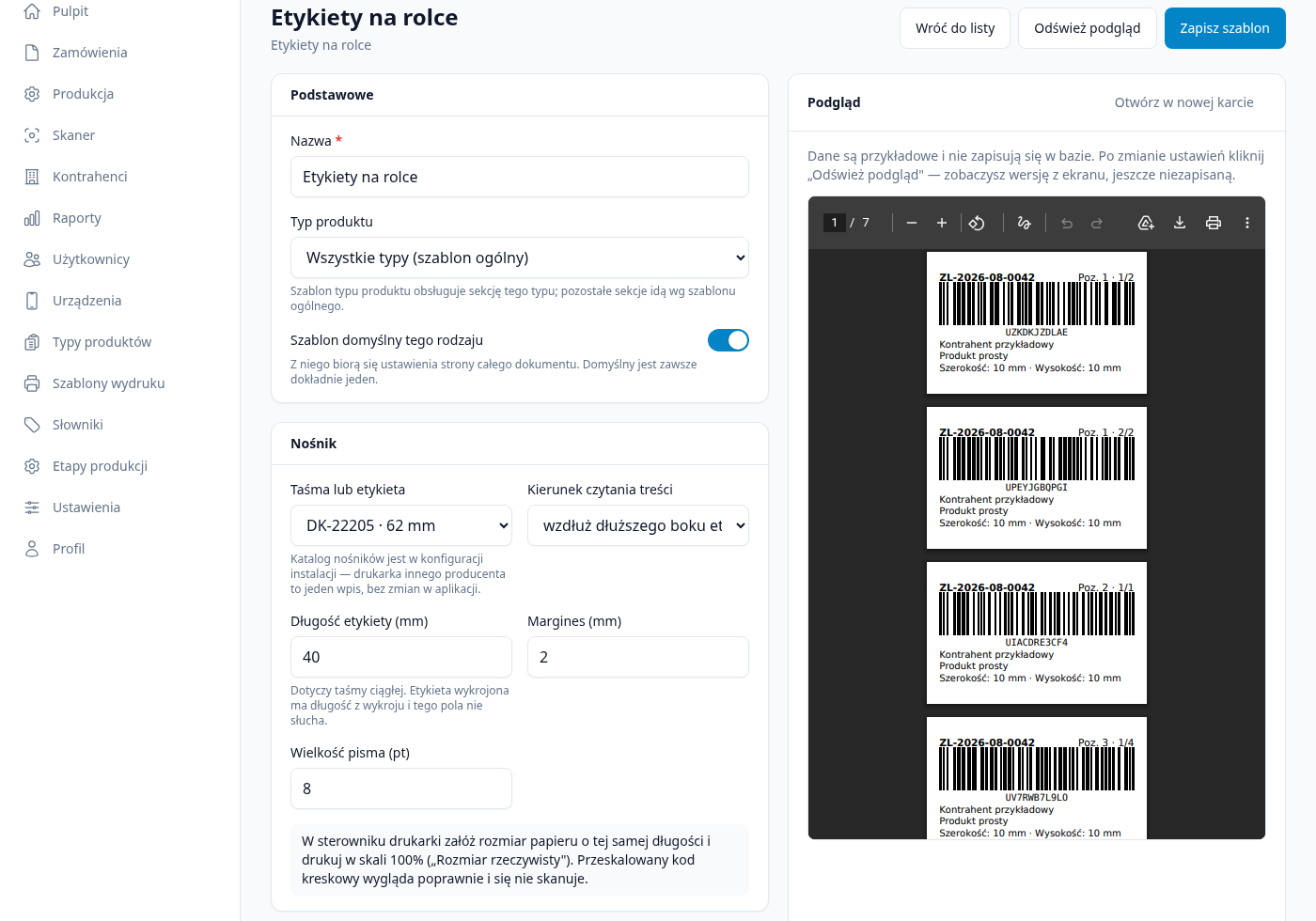The height and width of the screenshot is (921, 1316).
Task: Click the Szablony wydruku printer icon
Action: tap(32, 383)
